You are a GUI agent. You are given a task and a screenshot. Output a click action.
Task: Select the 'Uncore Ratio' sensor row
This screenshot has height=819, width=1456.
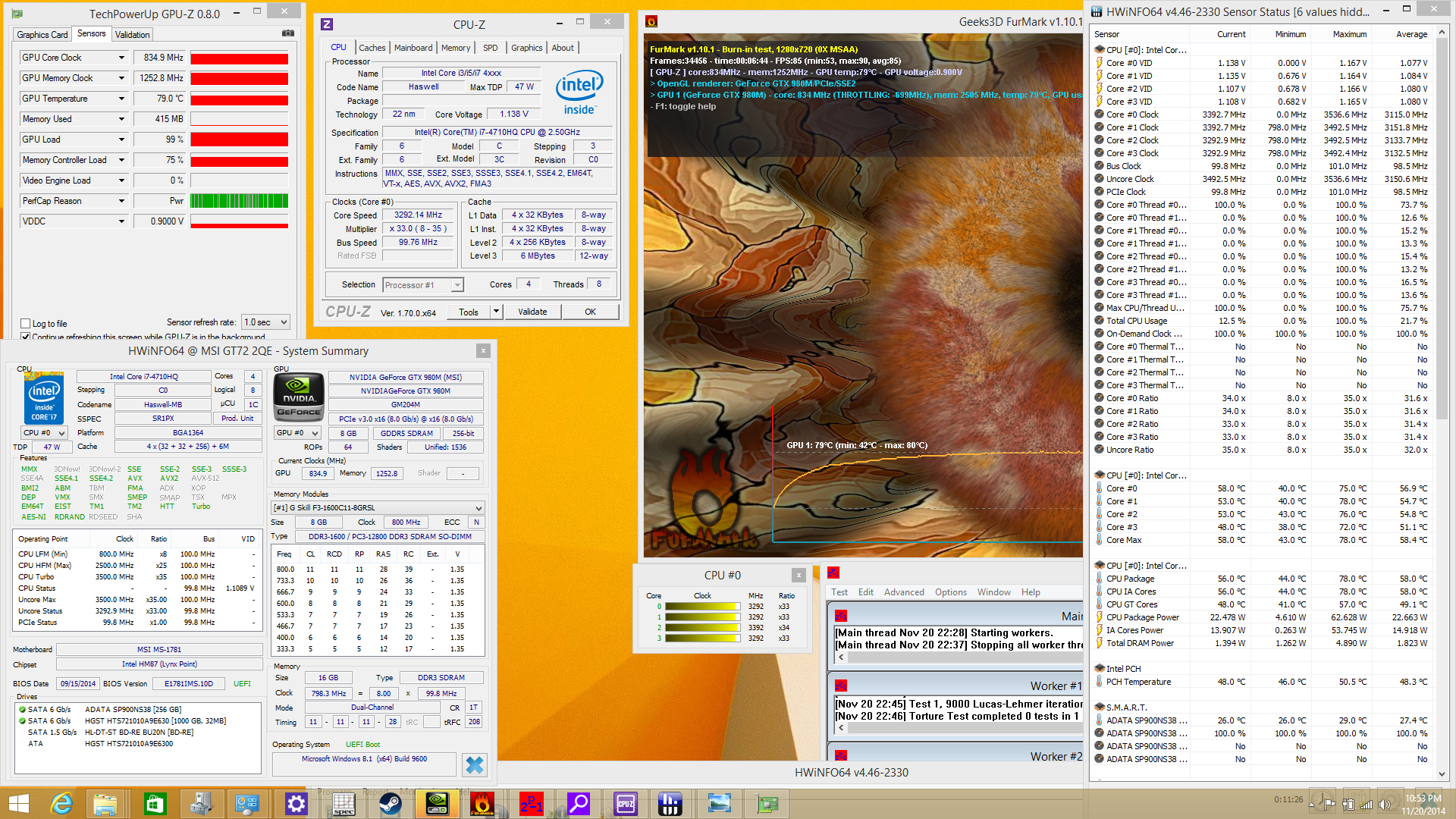point(1263,450)
